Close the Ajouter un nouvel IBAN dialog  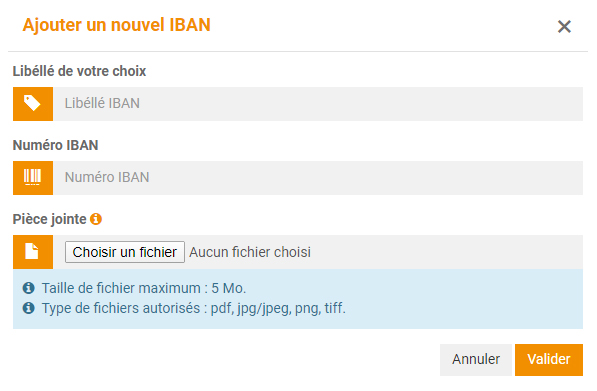click(x=564, y=27)
